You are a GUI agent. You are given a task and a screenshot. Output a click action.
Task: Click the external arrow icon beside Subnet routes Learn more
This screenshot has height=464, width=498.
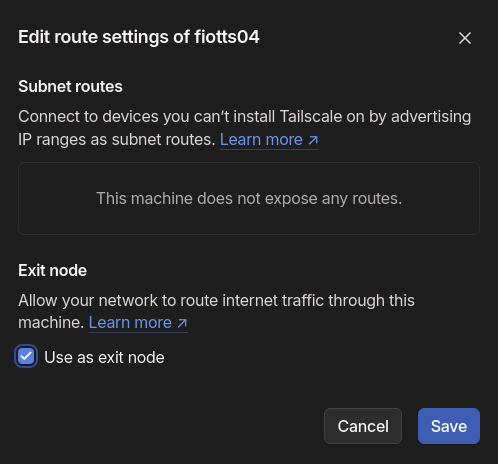(x=313, y=140)
